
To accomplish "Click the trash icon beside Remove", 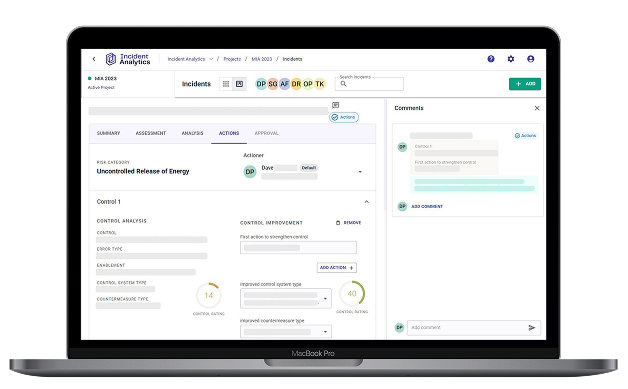I will click(x=338, y=223).
